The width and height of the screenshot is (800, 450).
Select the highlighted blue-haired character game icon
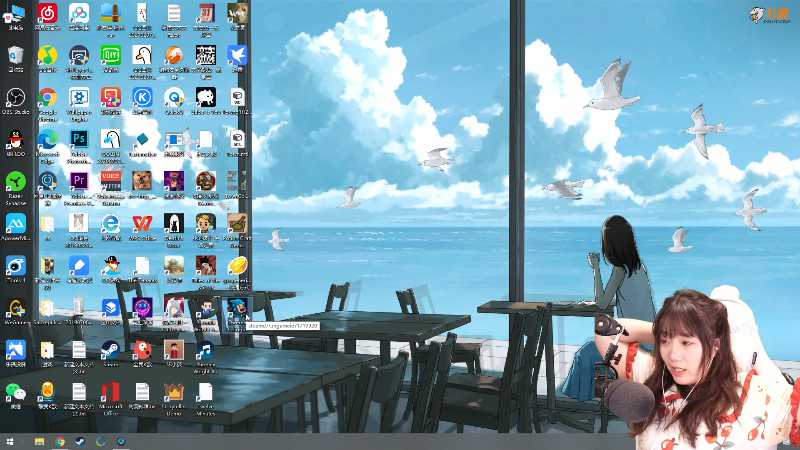(x=237, y=308)
